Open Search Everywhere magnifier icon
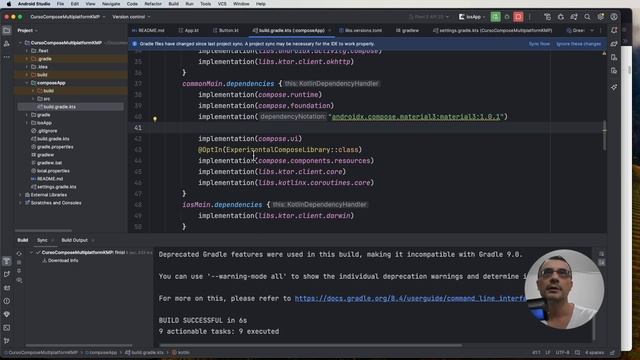 tap(587, 17)
